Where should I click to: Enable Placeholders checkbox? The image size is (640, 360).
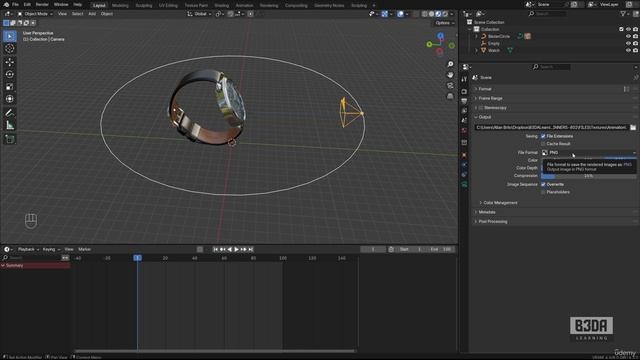pyautogui.click(x=543, y=192)
